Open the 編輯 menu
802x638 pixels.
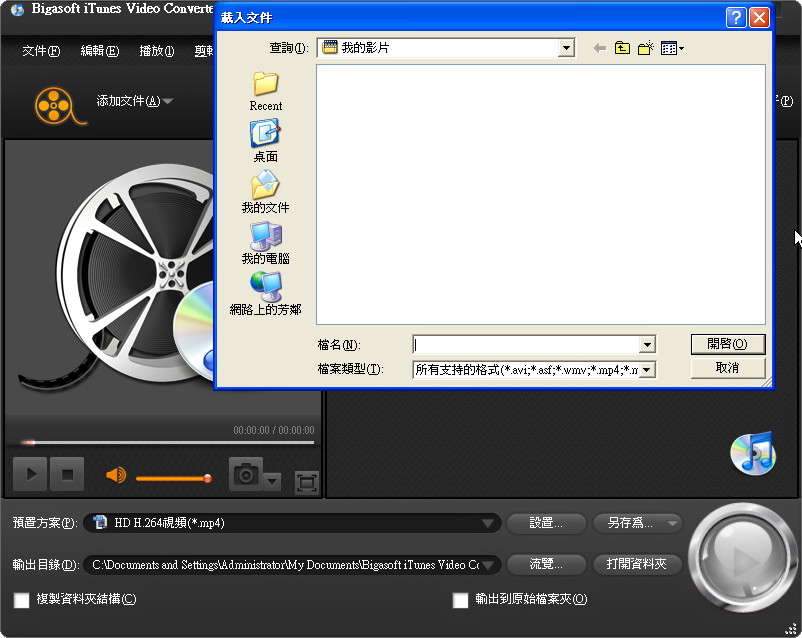click(x=99, y=51)
